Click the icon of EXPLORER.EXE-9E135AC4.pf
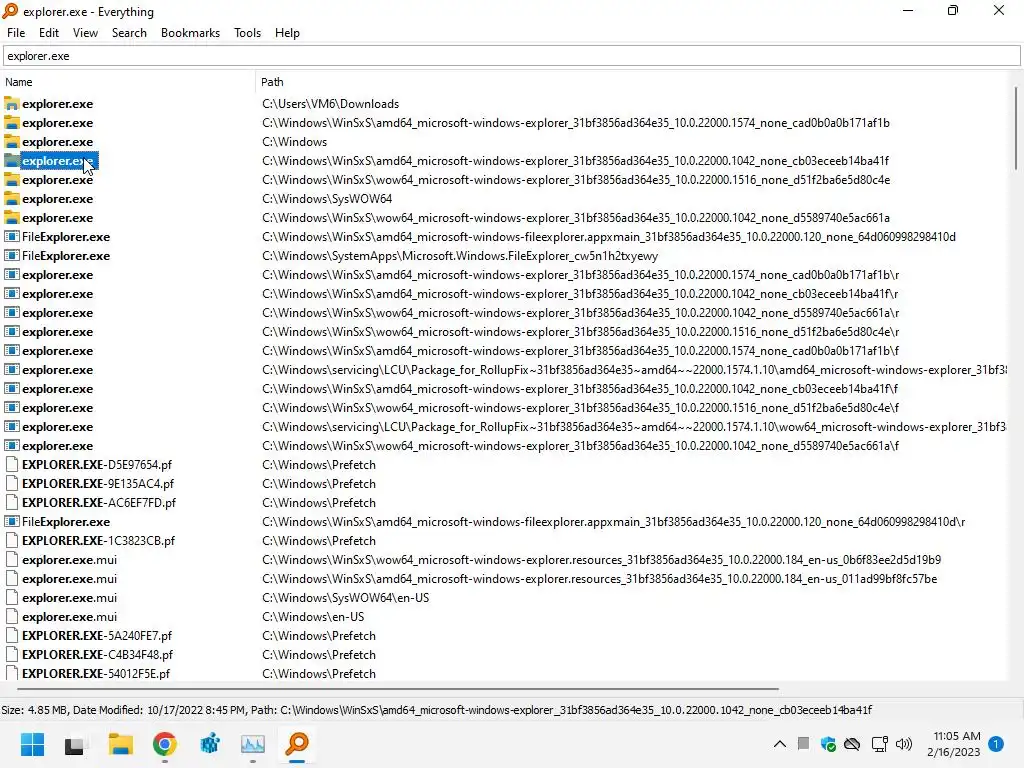Viewport: 1024px width, 768px height. coord(12,484)
